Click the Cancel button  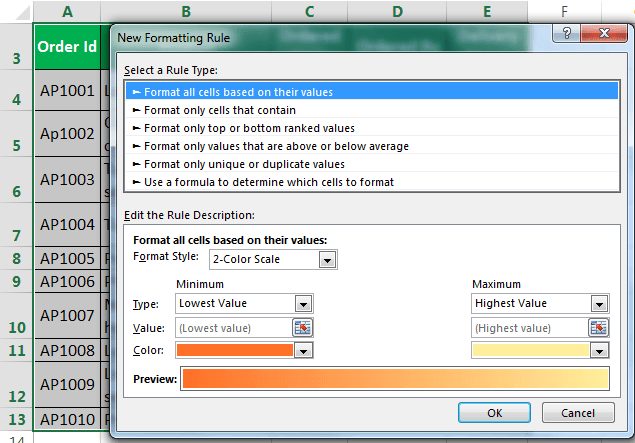point(578,412)
